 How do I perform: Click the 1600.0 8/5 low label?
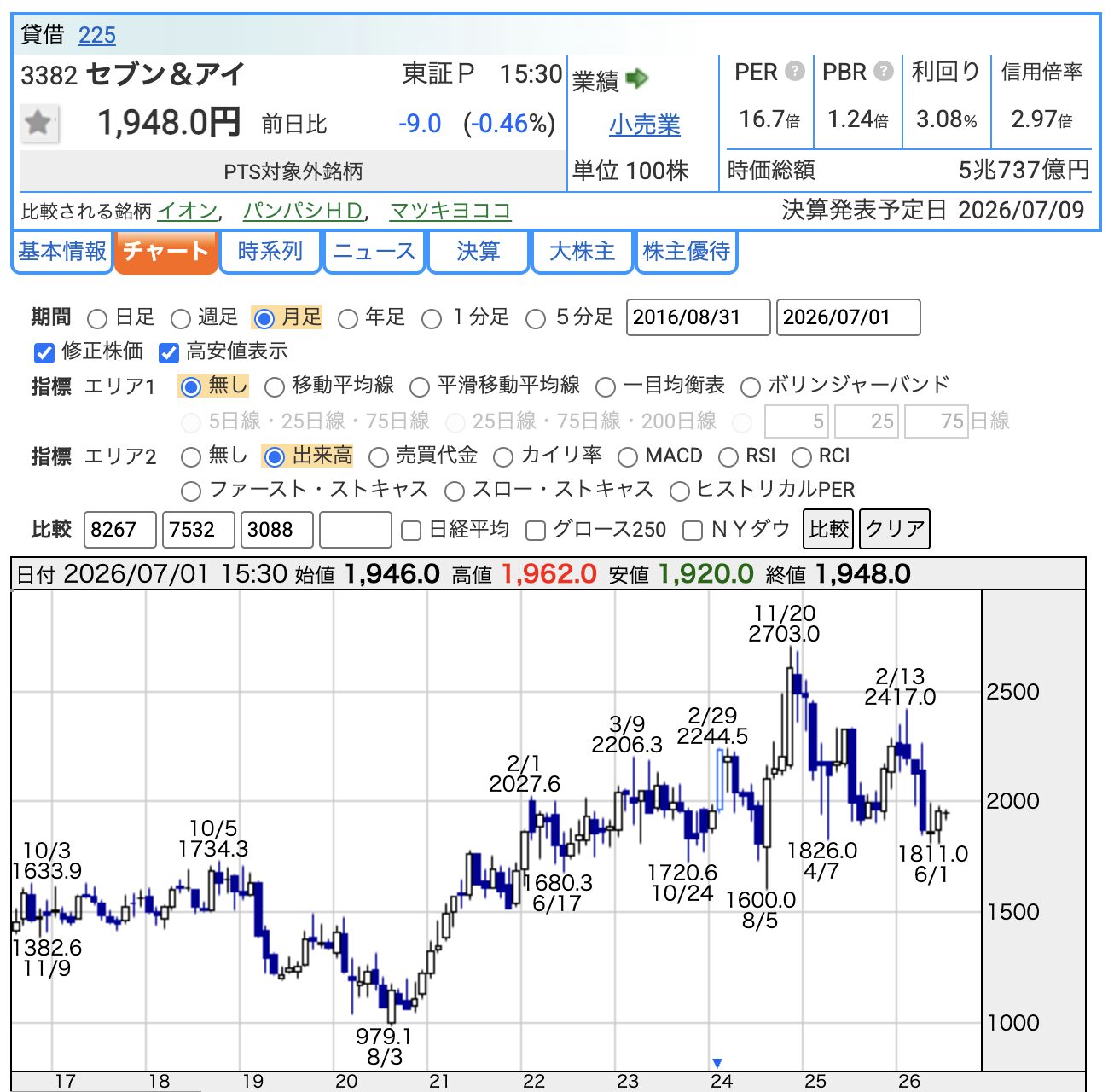(760, 910)
